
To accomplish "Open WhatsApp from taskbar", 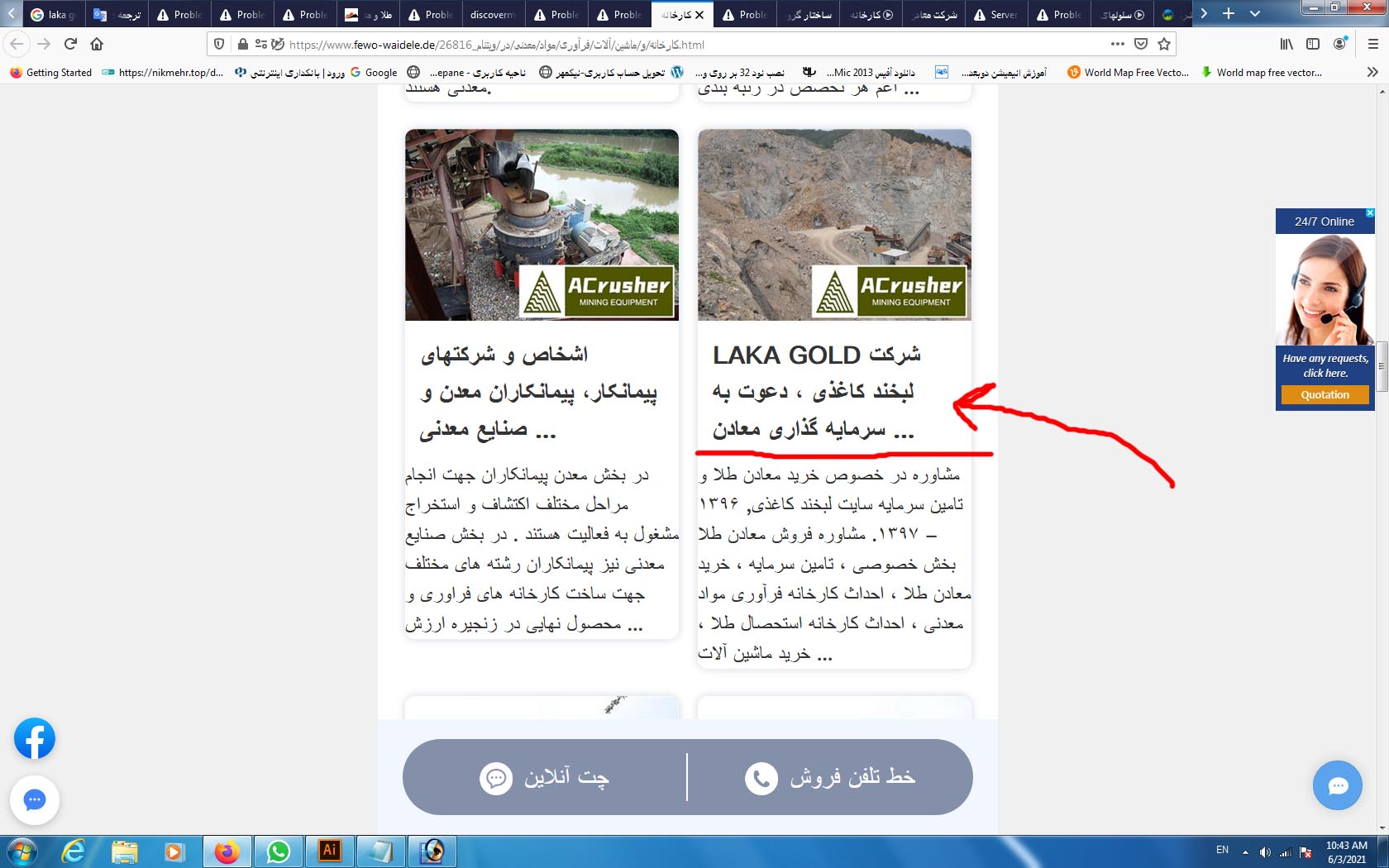I will coord(279,851).
